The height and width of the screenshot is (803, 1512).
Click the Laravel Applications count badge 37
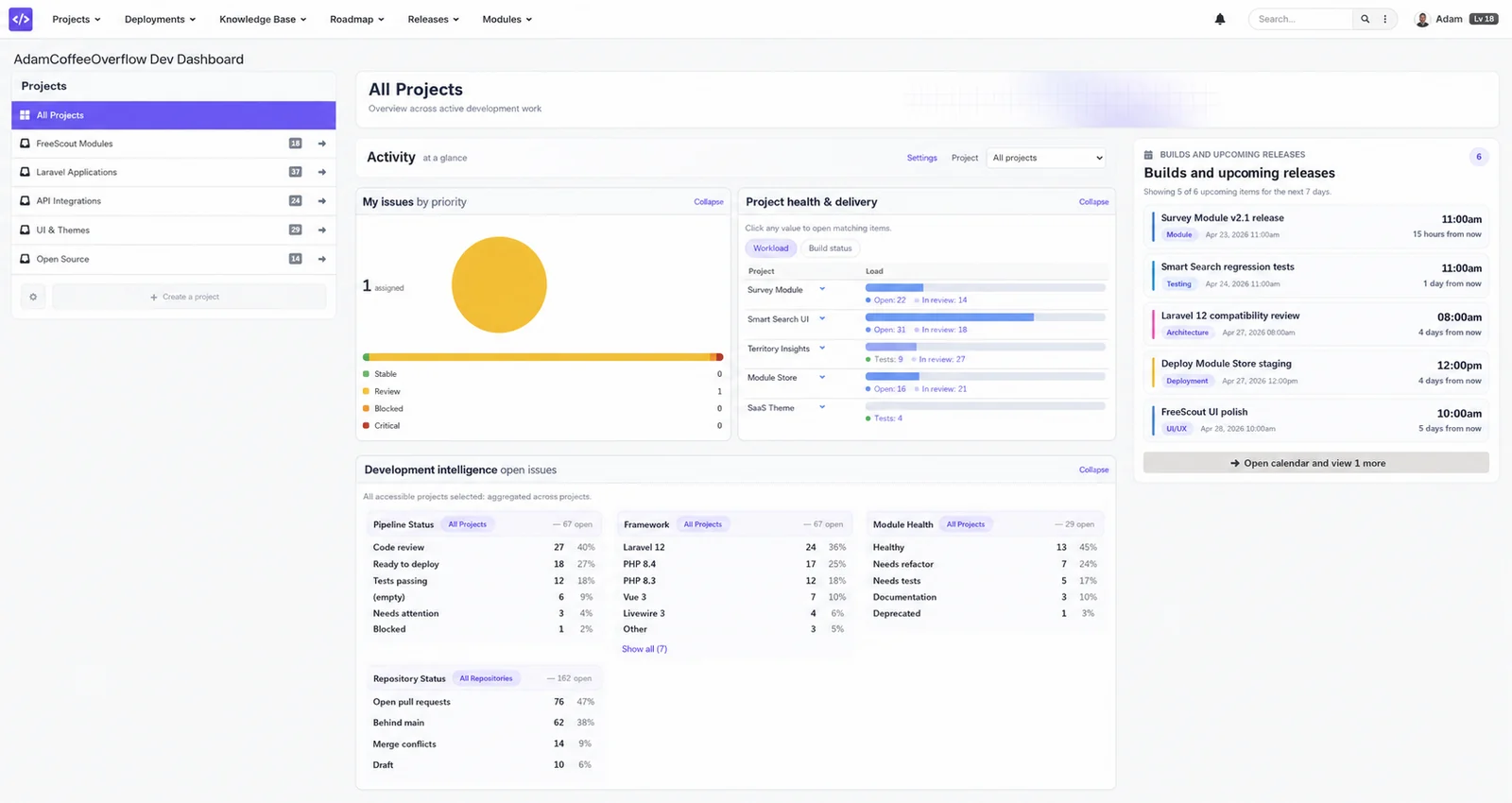(295, 172)
